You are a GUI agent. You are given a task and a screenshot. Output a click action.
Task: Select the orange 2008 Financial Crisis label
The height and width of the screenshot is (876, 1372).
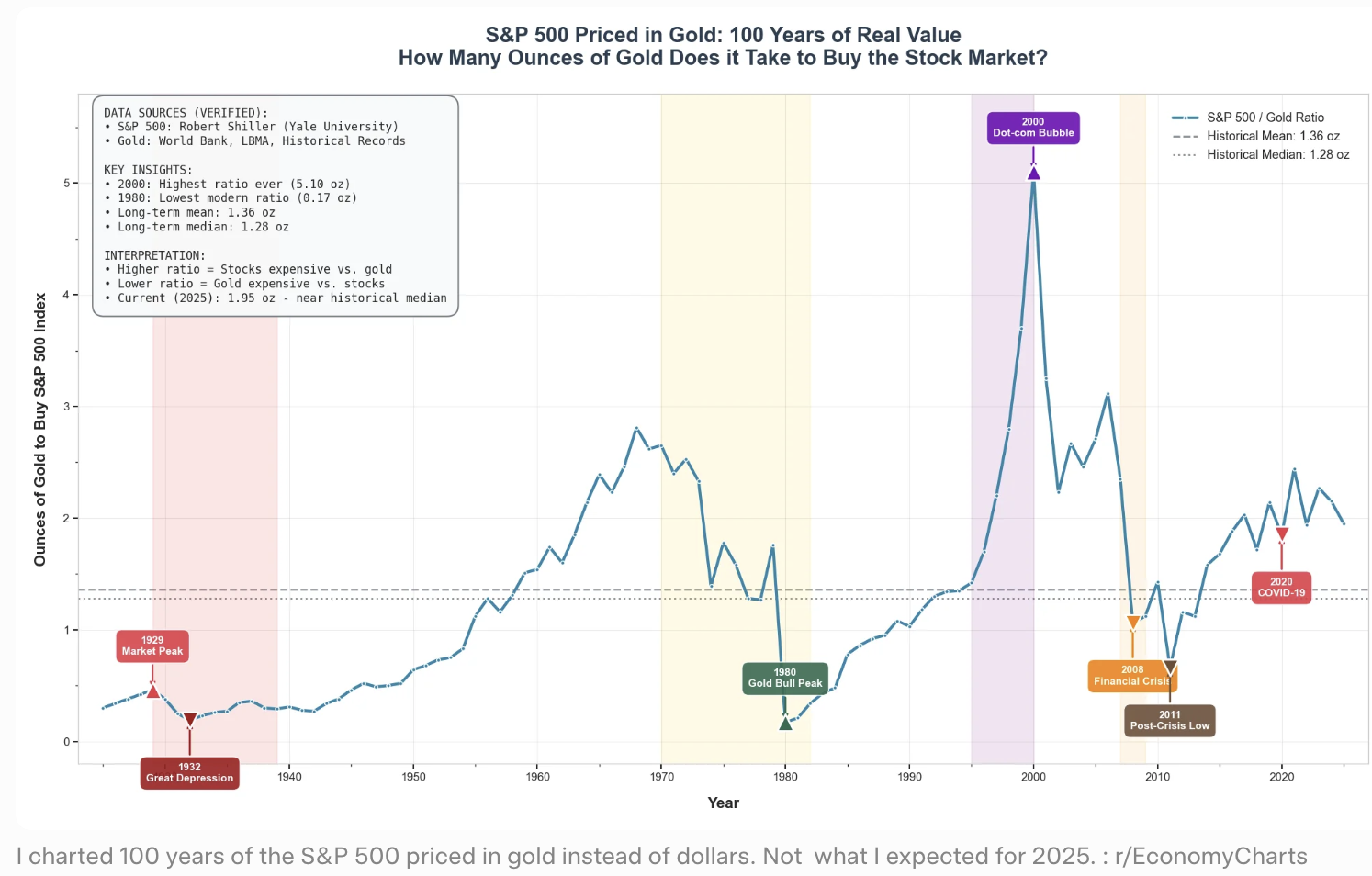(1132, 676)
